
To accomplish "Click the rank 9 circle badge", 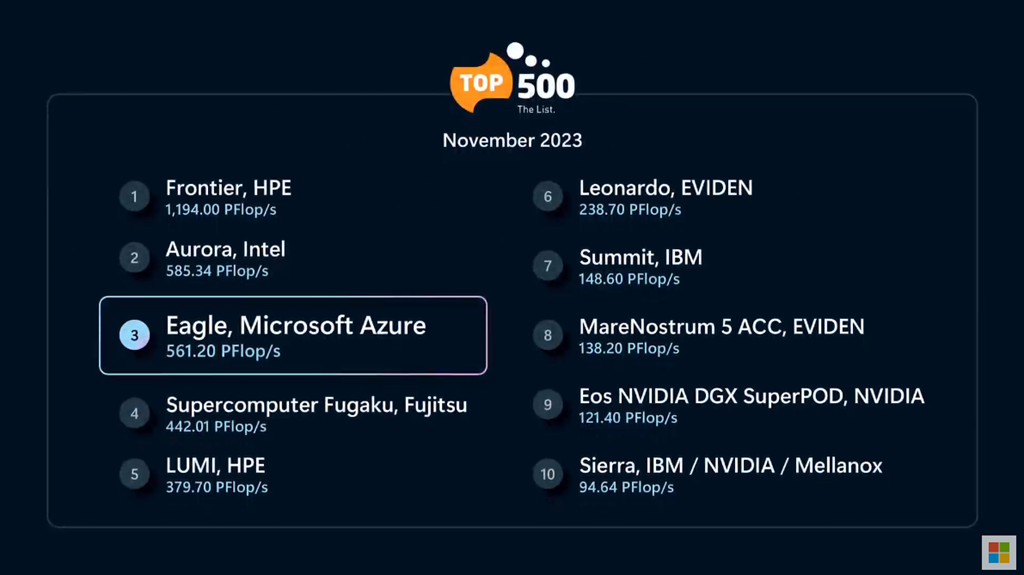I will coord(548,405).
